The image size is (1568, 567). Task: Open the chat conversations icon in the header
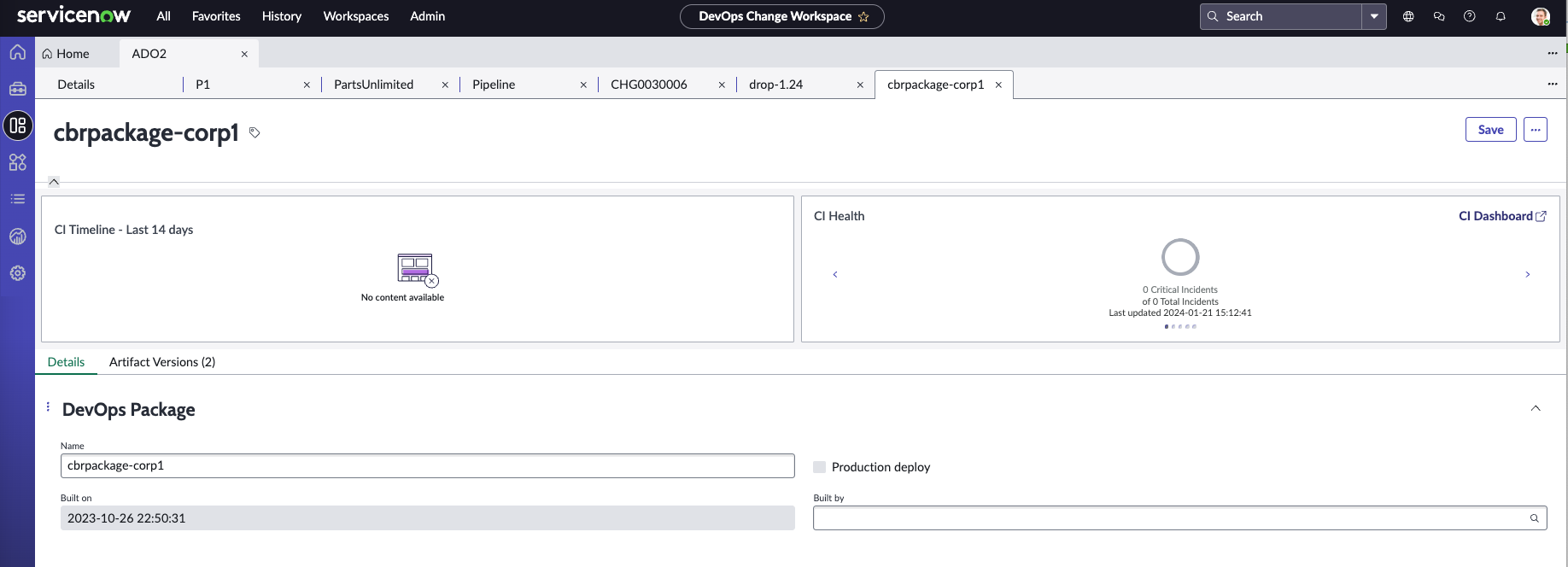click(1439, 16)
